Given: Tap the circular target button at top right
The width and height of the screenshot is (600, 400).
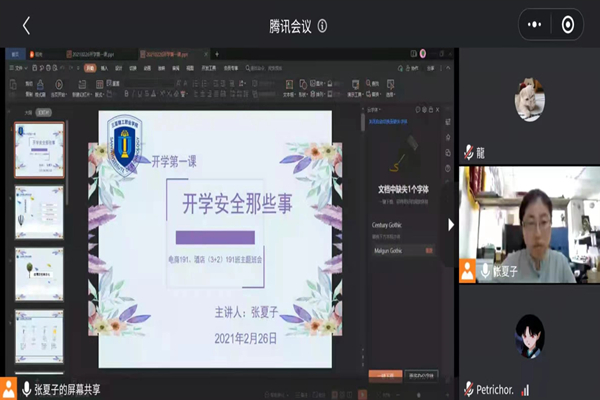Looking at the screenshot, I should [x=567, y=25].
